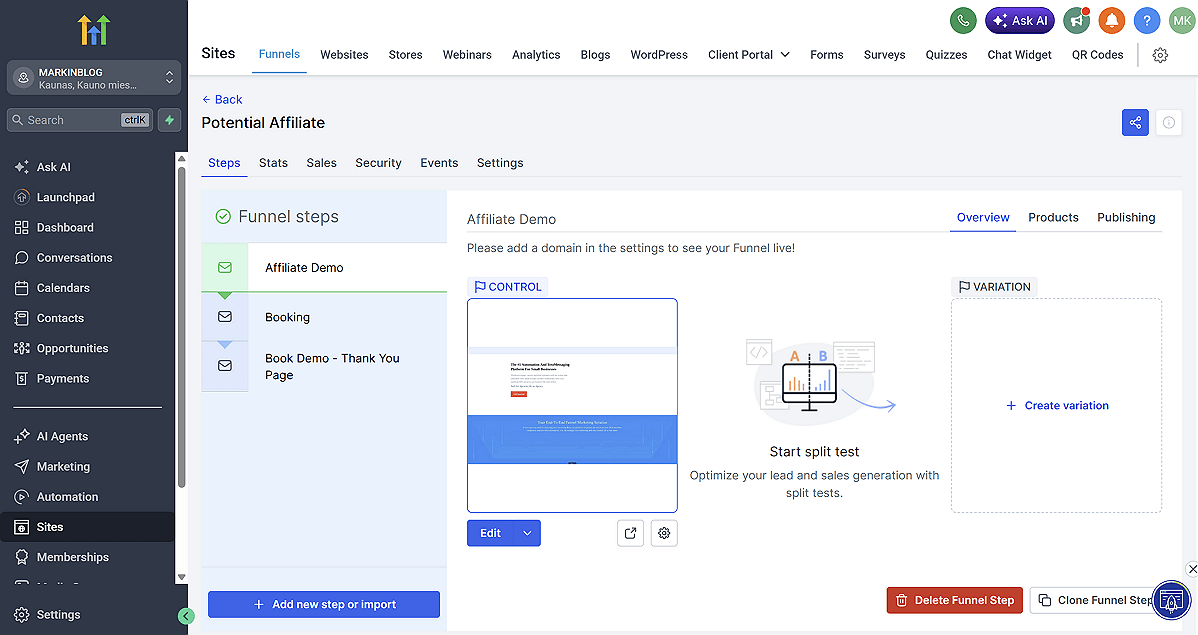Click the blue share funnel icon
The image size is (1198, 635).
[x=1135, y=122]
